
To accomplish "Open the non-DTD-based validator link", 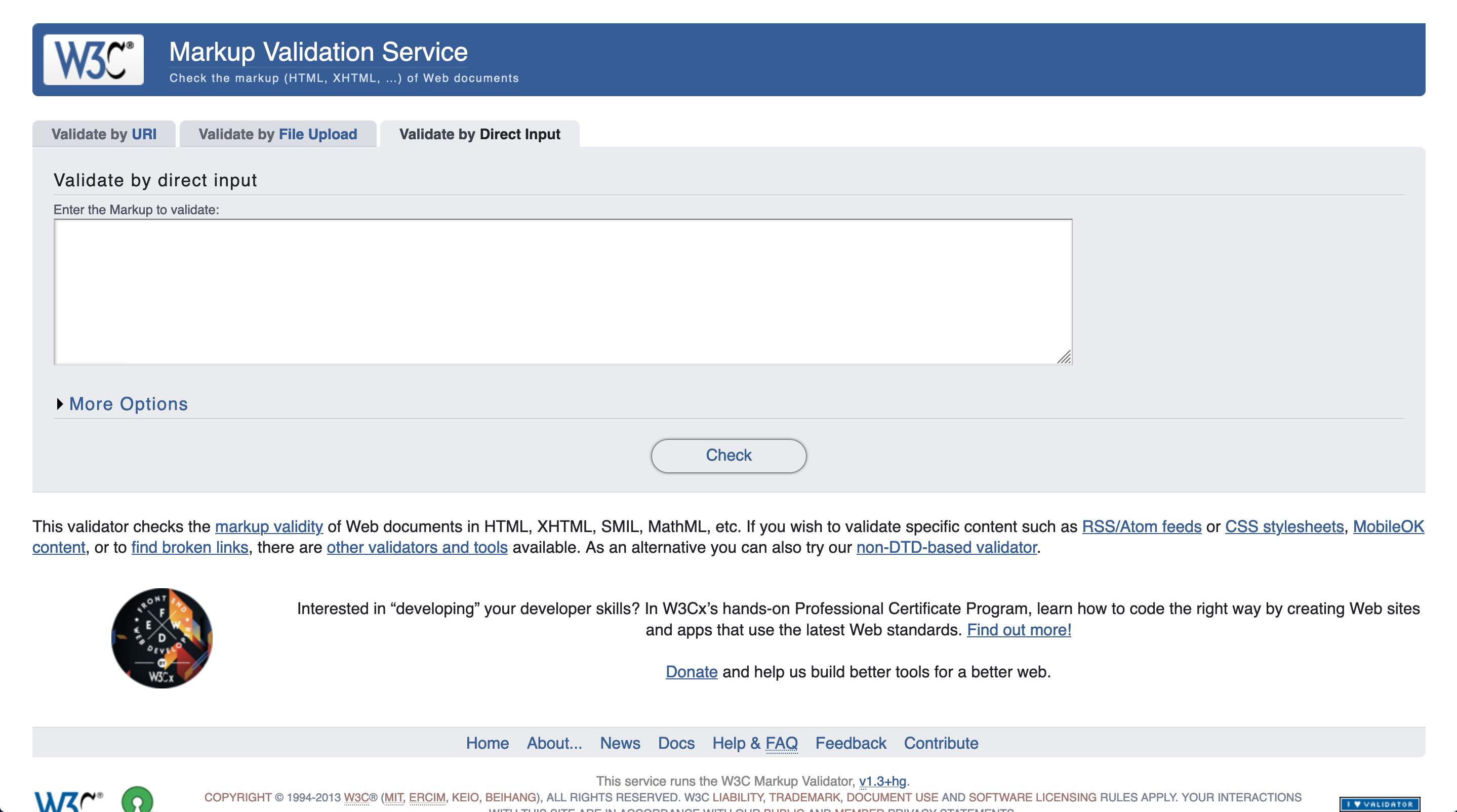I will [x=946, y=547].
